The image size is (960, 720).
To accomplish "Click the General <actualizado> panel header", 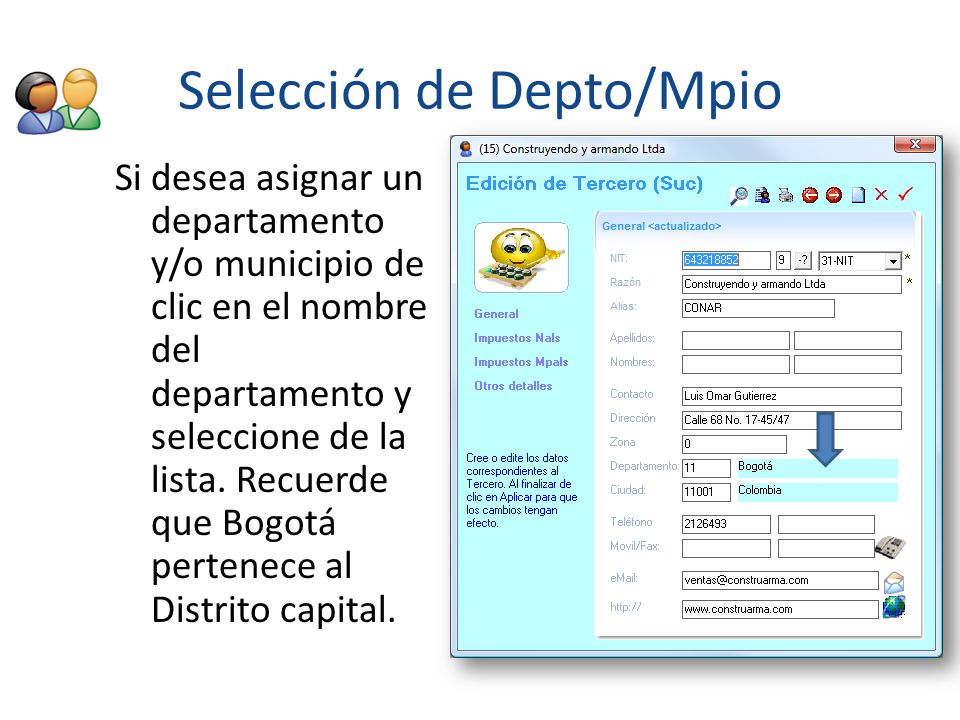I will coord(661,226).
